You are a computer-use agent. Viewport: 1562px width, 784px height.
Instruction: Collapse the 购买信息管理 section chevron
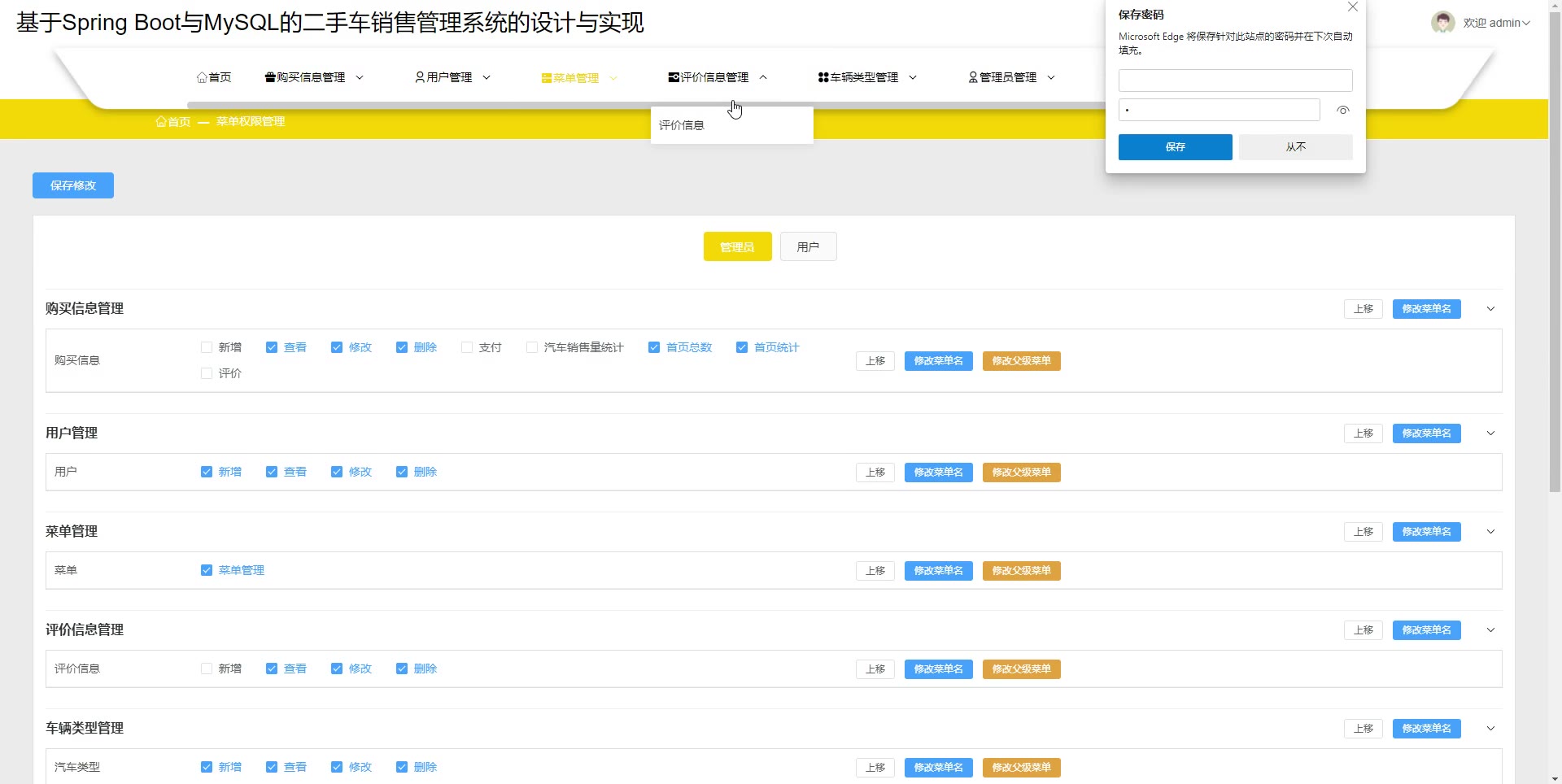tap(1490, 309)
